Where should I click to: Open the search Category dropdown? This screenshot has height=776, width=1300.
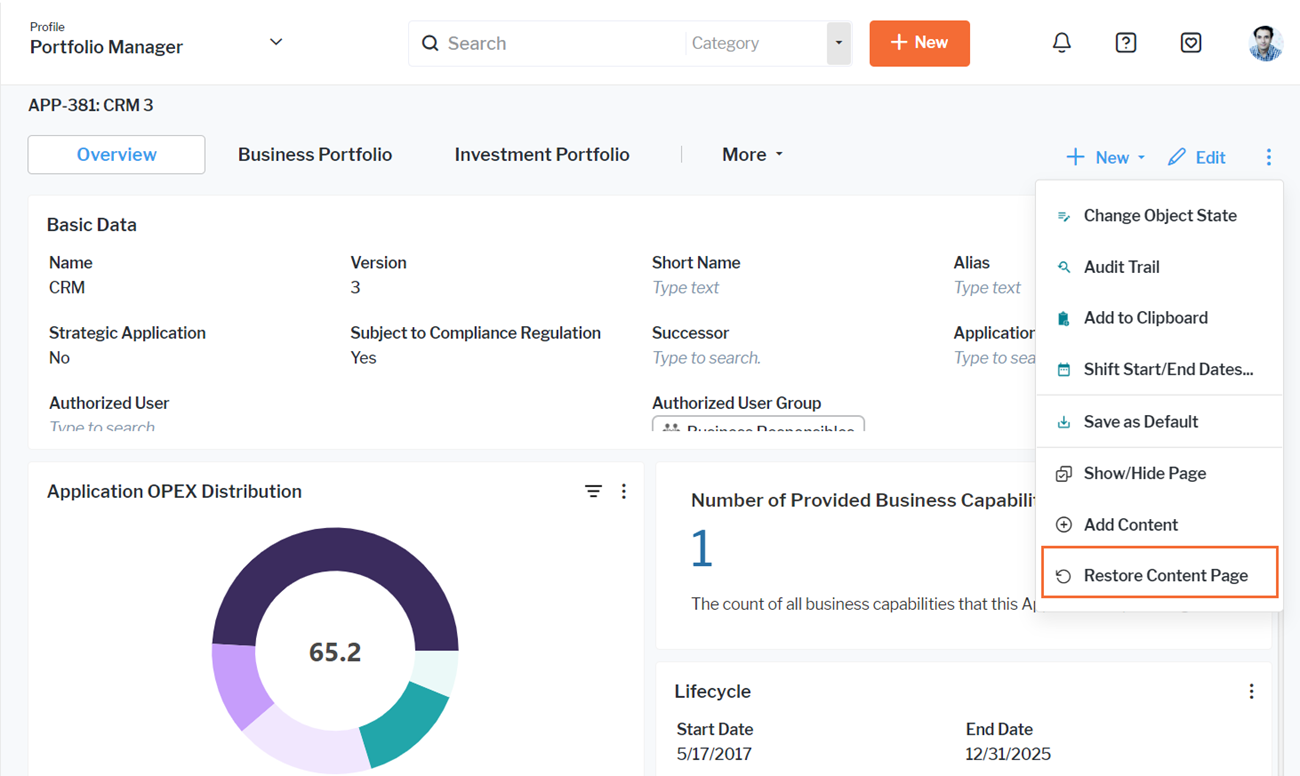point(838,43)
